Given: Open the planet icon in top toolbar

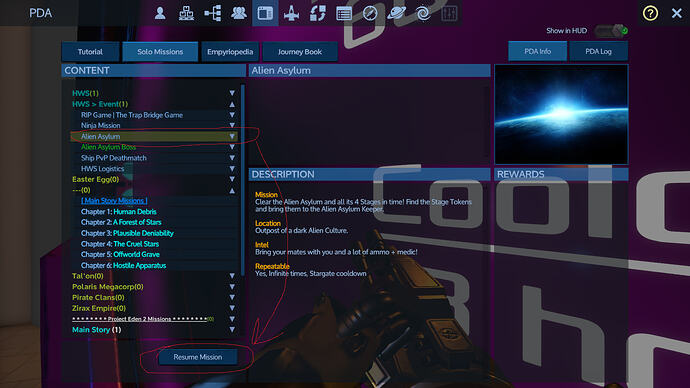Looking at the screenshot, I should [x=396, y=13].
